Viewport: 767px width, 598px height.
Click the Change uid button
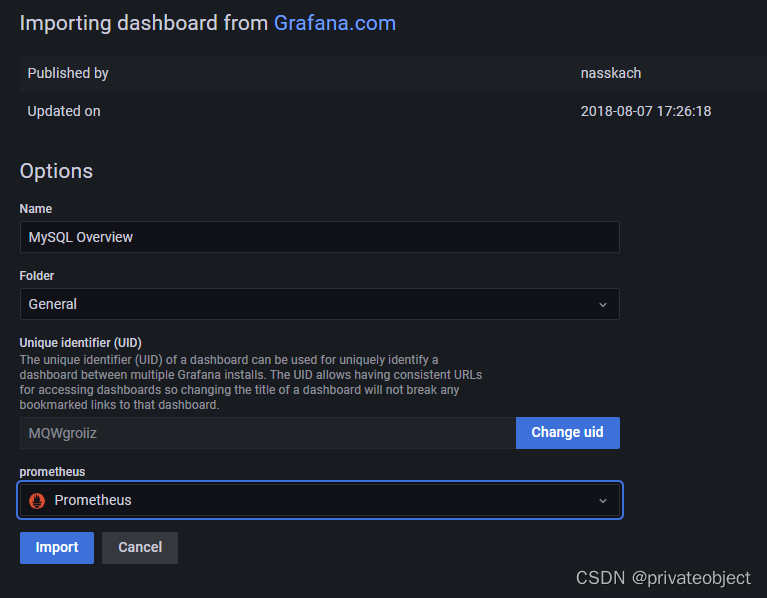(567, 433)
